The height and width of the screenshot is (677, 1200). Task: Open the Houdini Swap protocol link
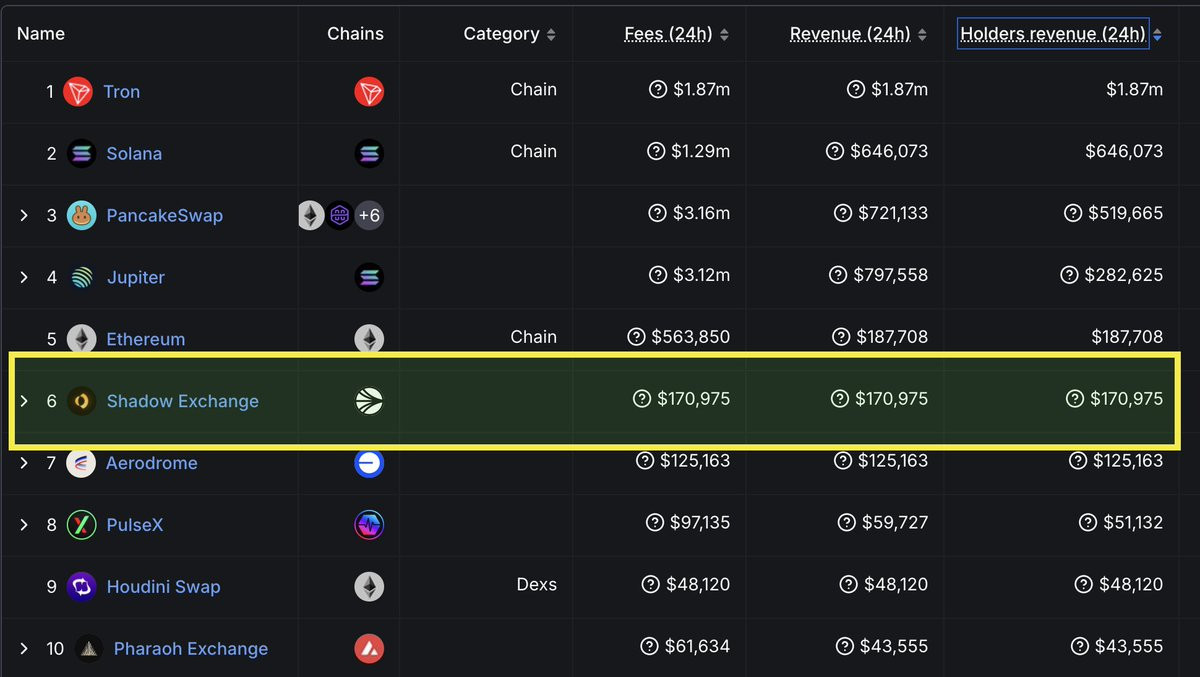[164, 587]
